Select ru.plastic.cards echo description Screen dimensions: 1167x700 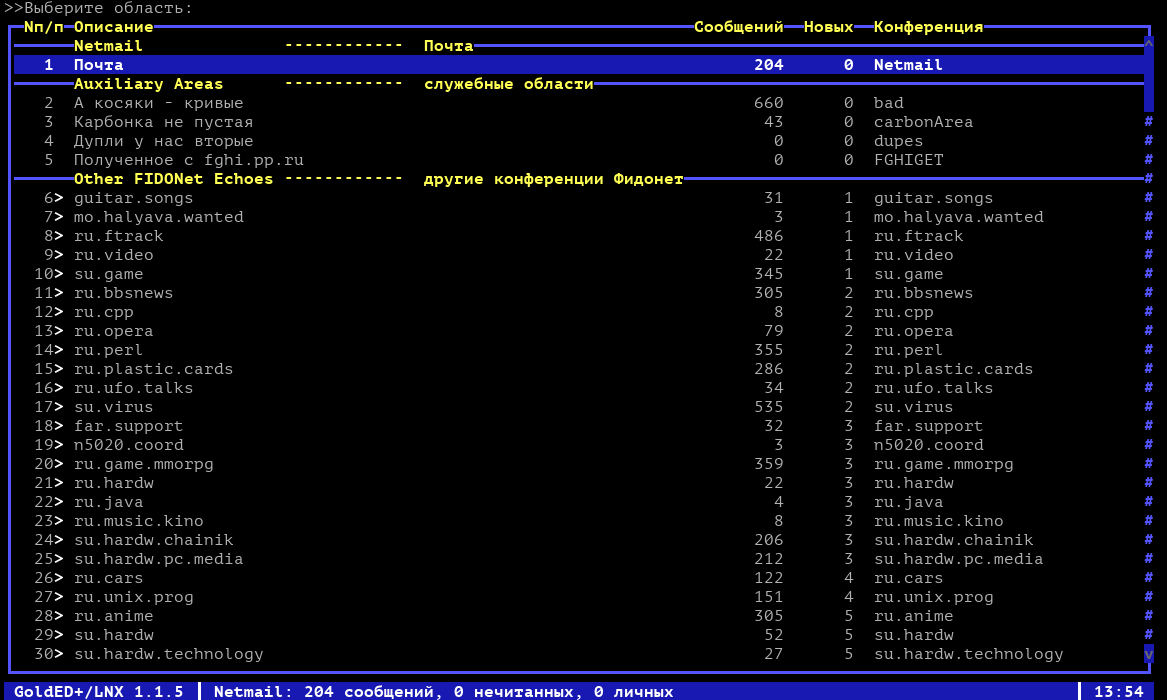coord(153,369)
